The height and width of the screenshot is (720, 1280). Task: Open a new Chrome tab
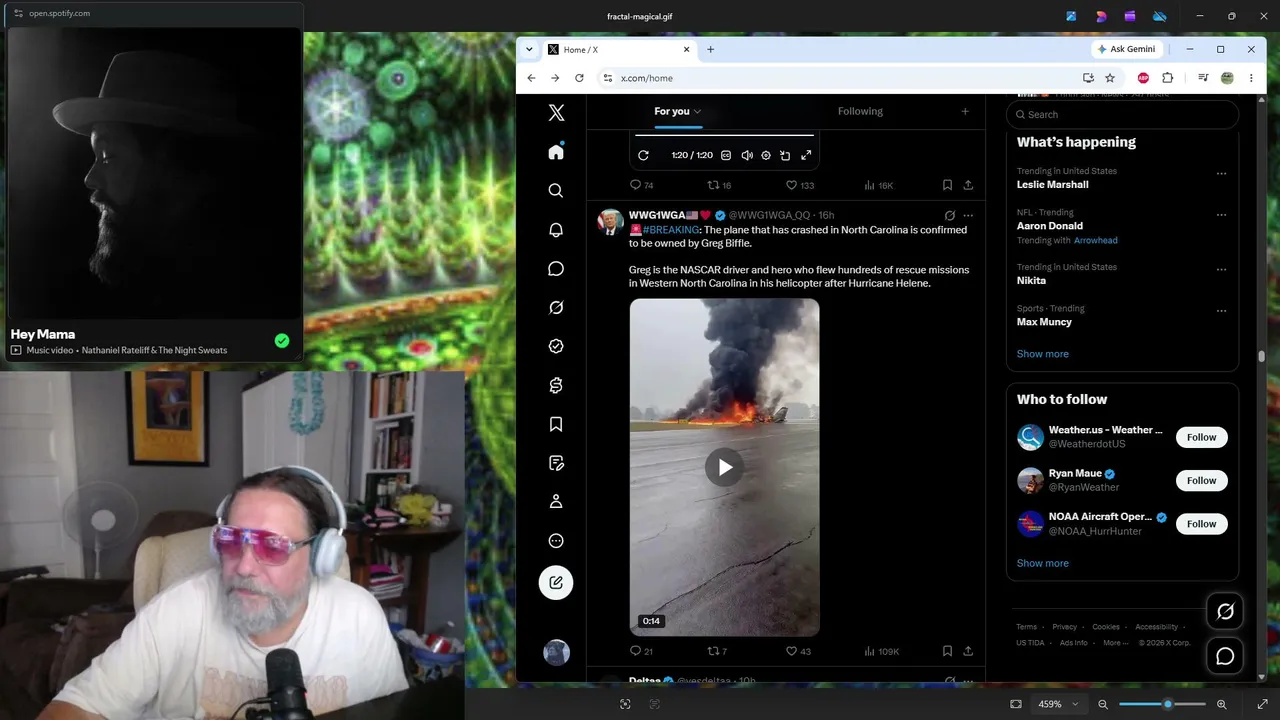(x=710, y=49)
